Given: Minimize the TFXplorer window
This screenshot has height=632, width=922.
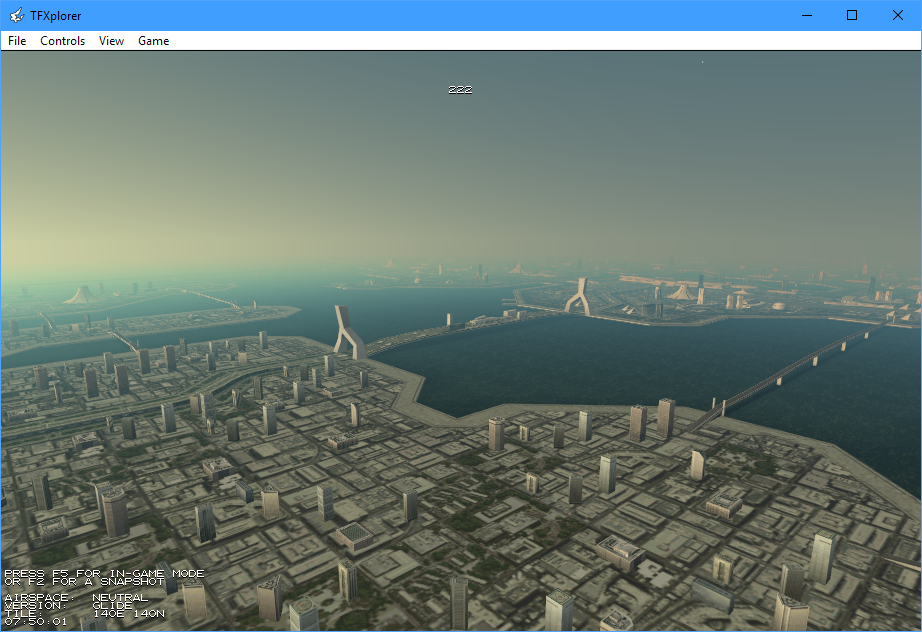Looking at the screenshot, I should click(x=806, y=15).
